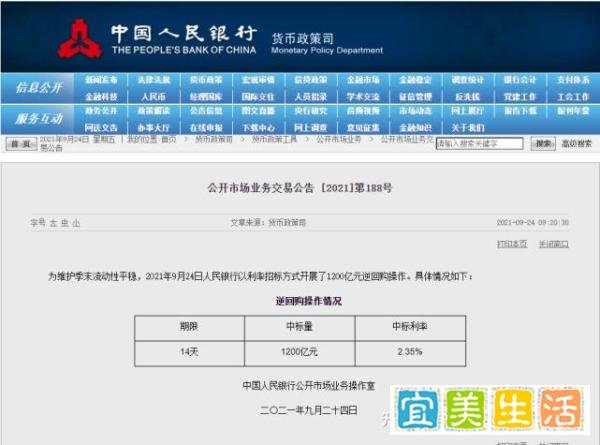Open the 新闻发布 menu item

pyautogui.click(x=101, y=80)
